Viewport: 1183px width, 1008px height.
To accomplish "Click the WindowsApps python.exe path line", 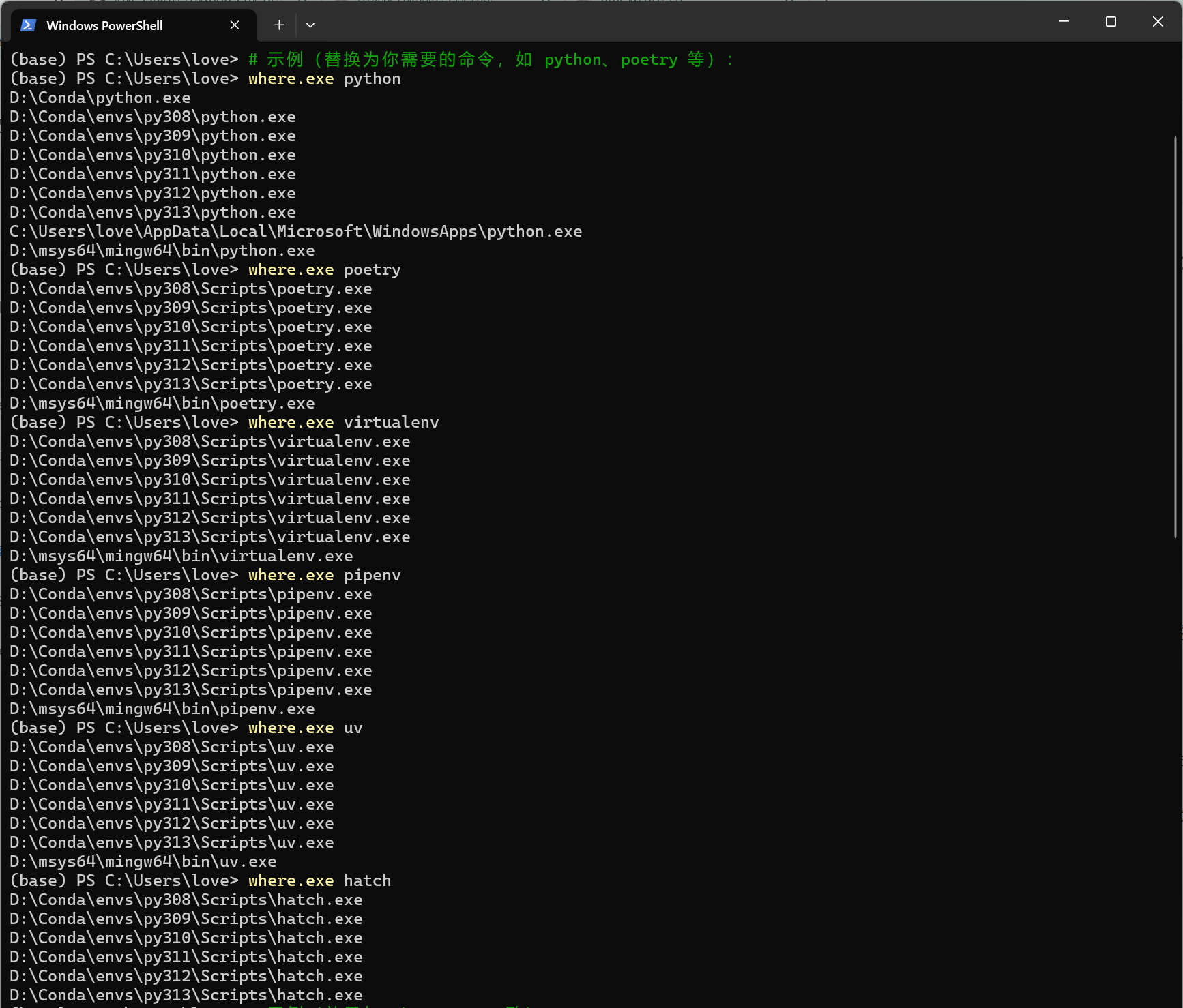I will pos(295,231).
